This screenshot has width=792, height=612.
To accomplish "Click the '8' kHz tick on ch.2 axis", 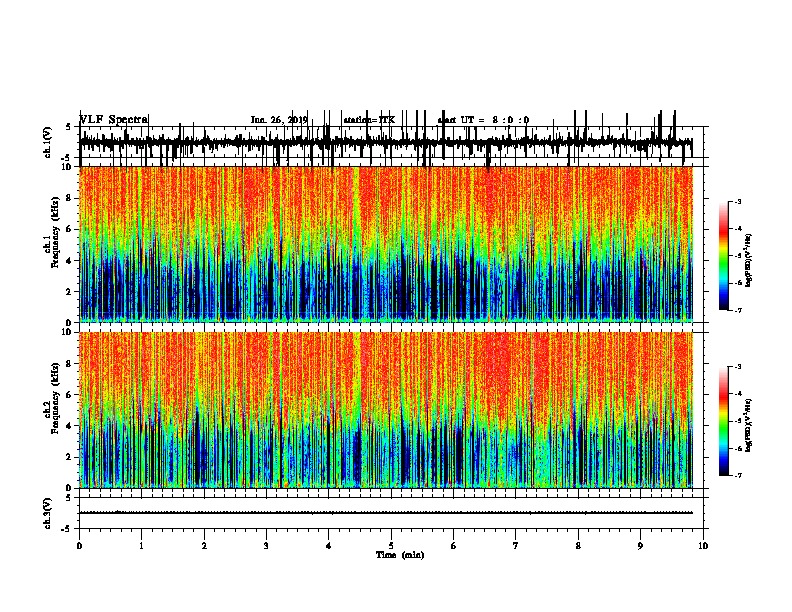I will (x=70, y=364).
